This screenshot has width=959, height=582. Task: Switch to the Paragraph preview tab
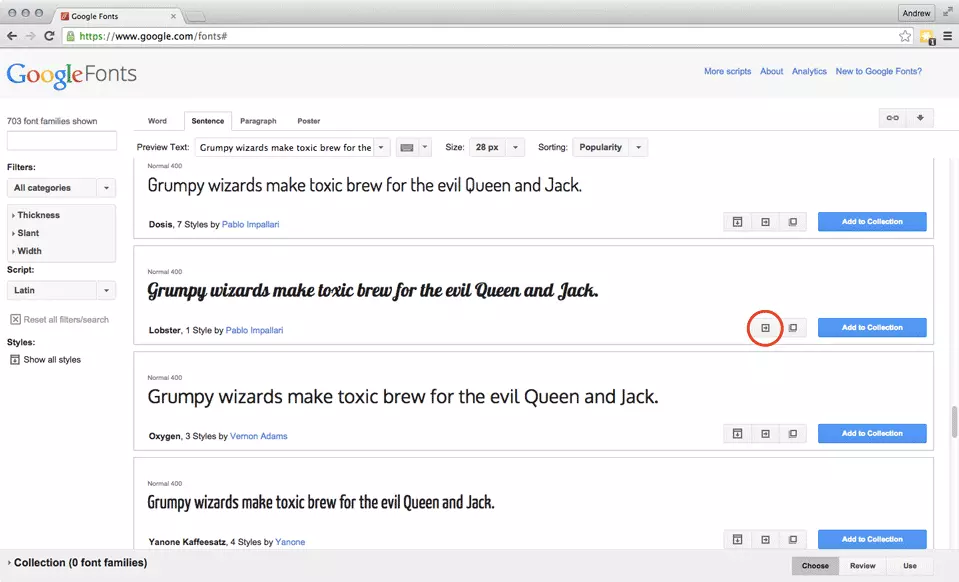click(x=258, y=120)
